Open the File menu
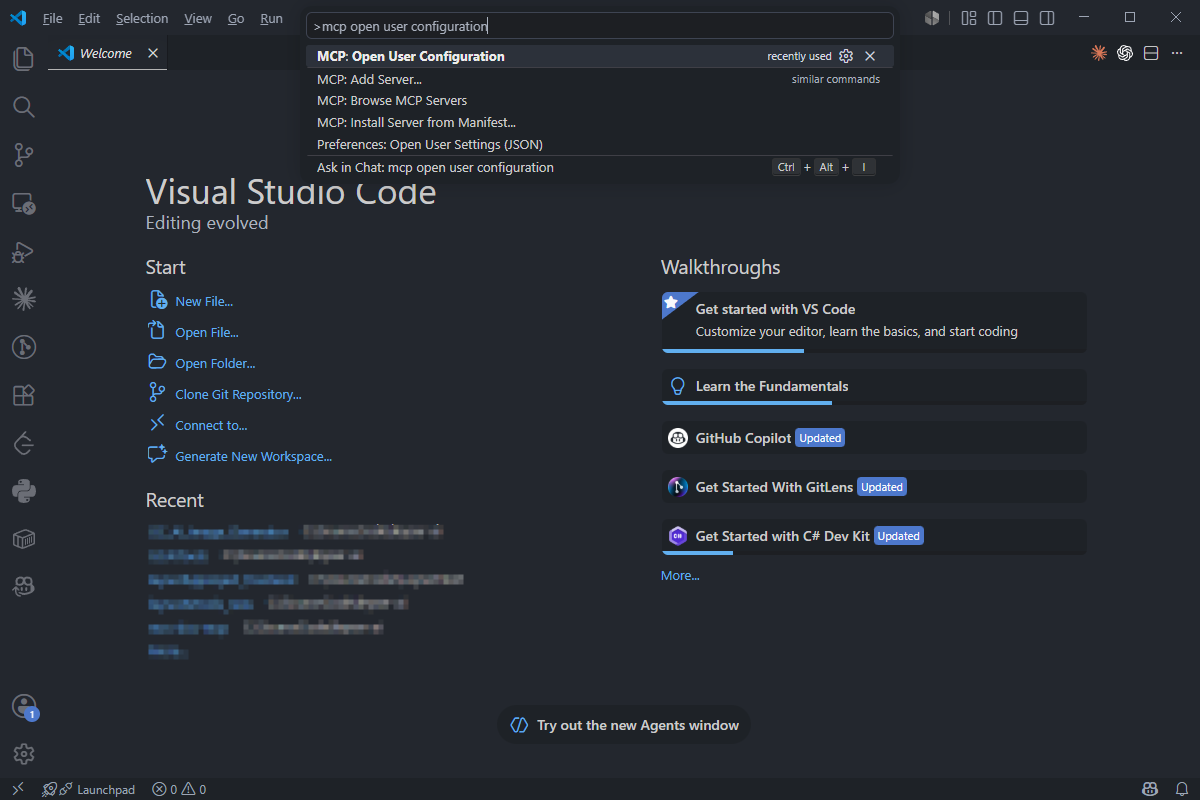The height and width of the screenshot is (800, 1200). pos(53,18)
